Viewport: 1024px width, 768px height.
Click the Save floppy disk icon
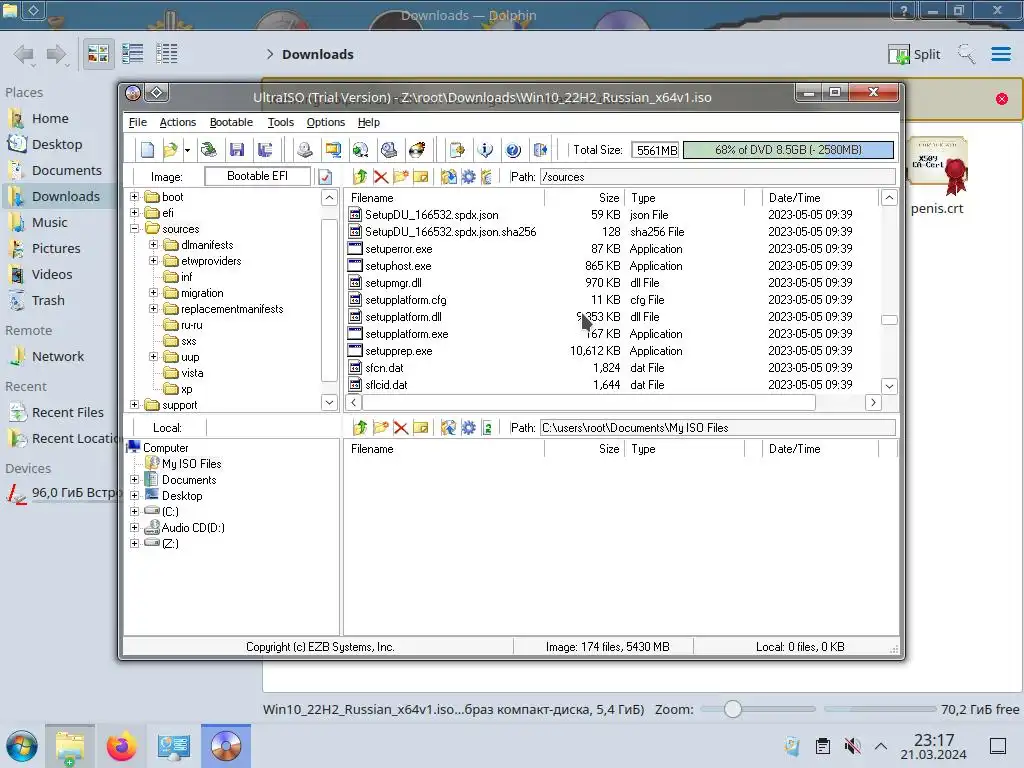pos(237,150)
